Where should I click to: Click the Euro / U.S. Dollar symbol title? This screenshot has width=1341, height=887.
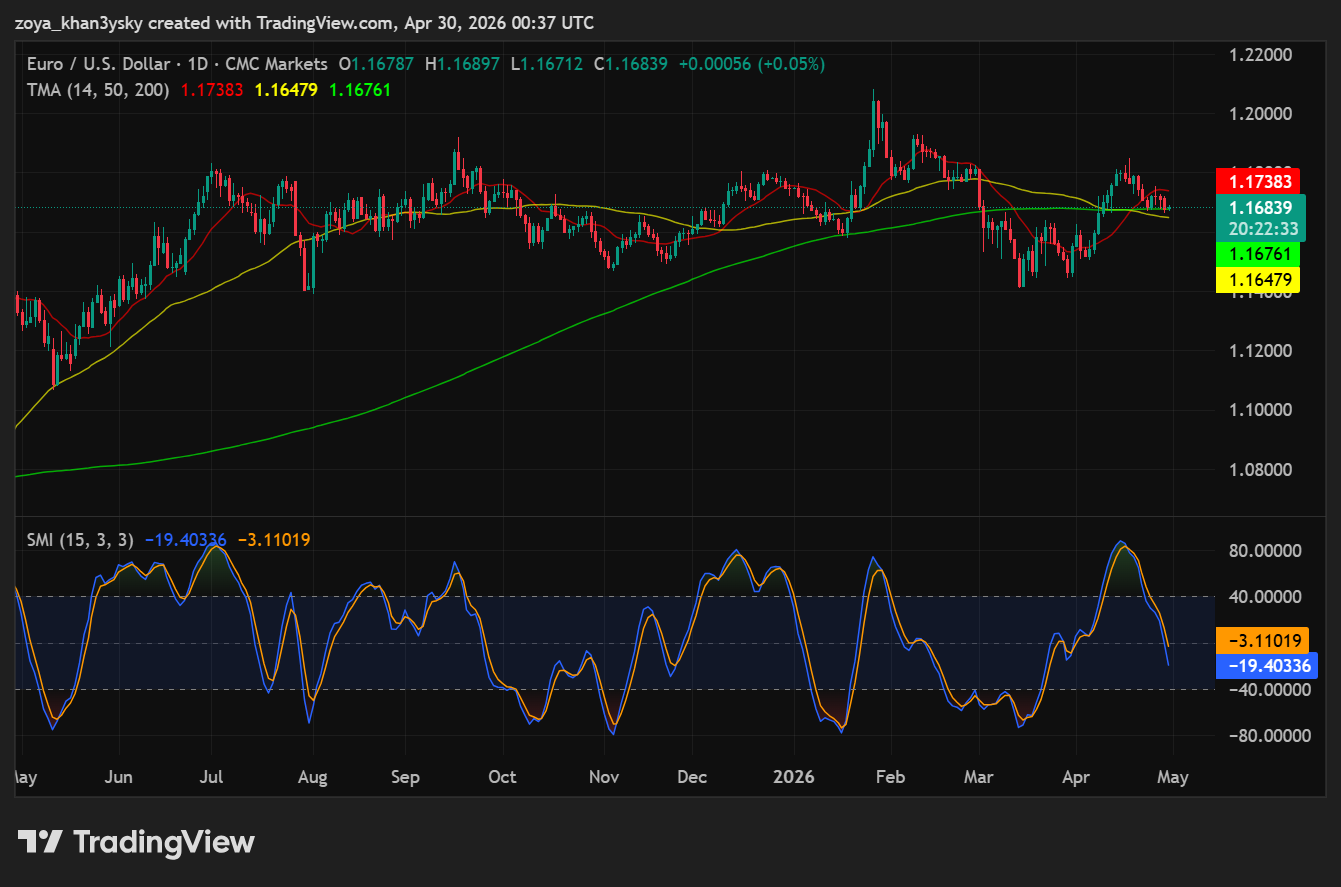(x=100, y=64)
